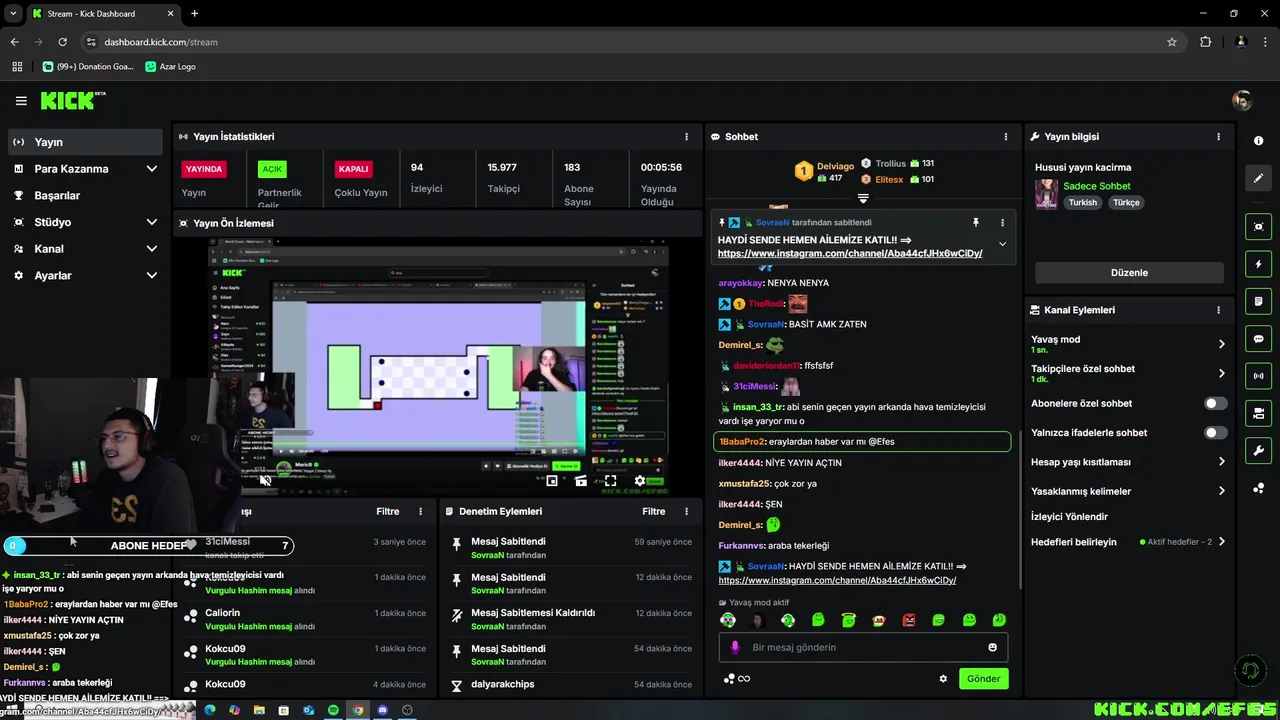Open Yavaş mod settings
Screen dimensions: 1280x720
point(1128,344)
